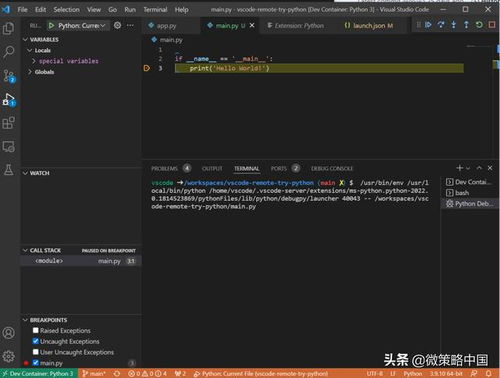Step Into in debug toolbar
The height and width of the screenshot is (378, 500).
(454, 25)
